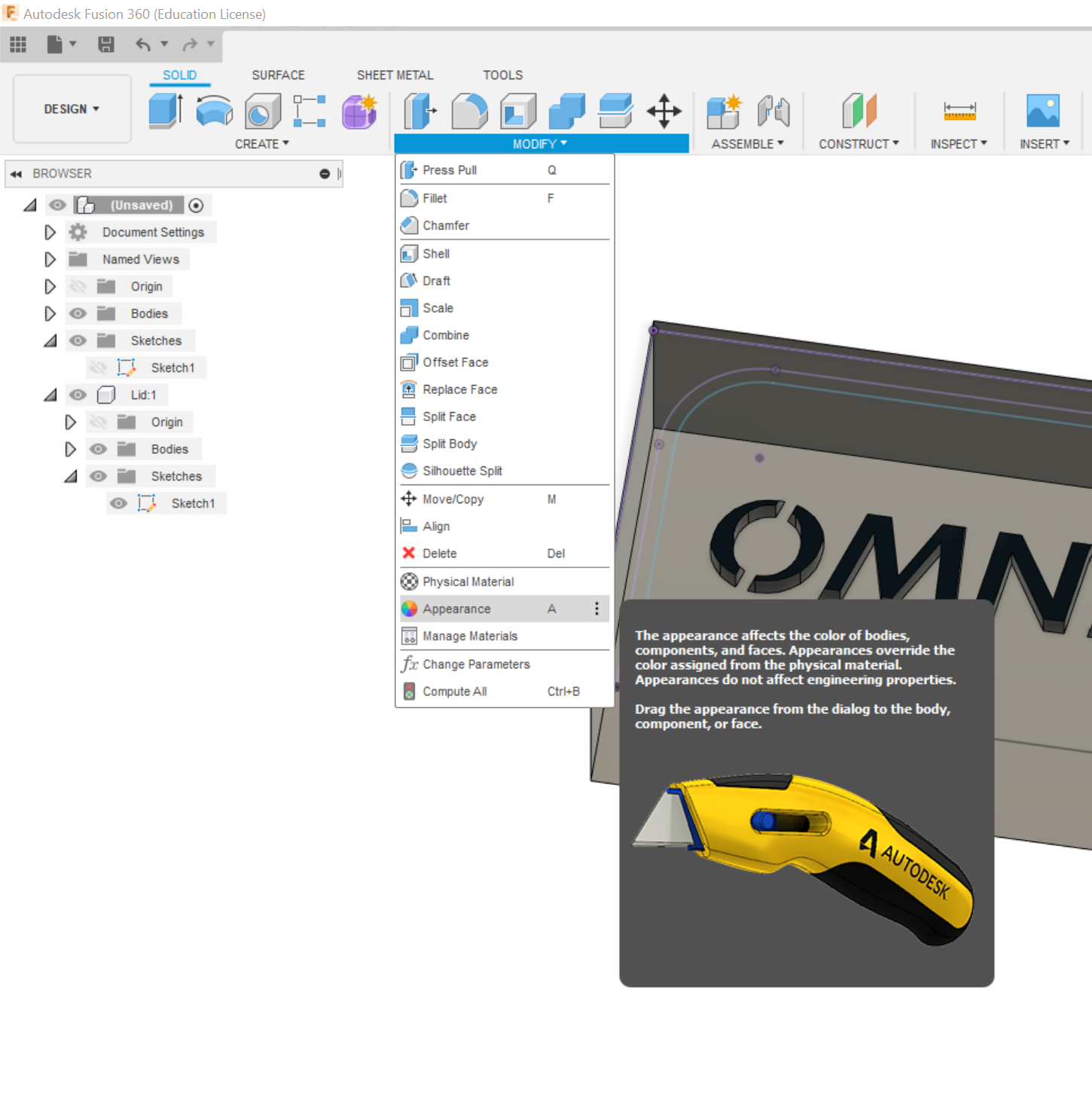Toggle visibility of the (Unsaved) root component

[x=57, y=205]
